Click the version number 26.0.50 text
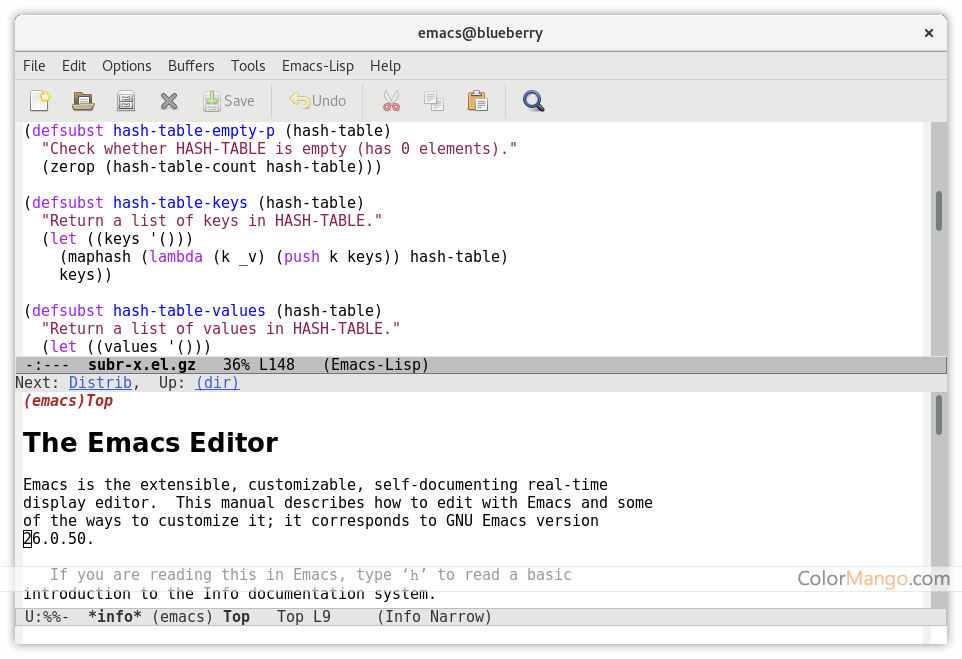The image size is (962, 659). [58, 539]
